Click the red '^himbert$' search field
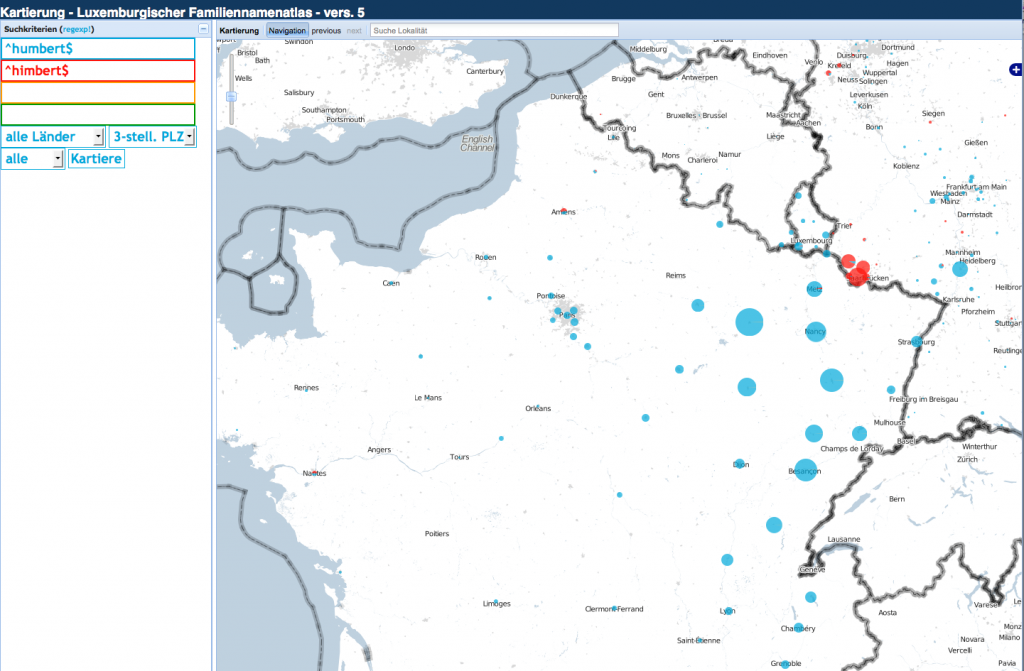The image size is (1024, 671). point(98,71)
